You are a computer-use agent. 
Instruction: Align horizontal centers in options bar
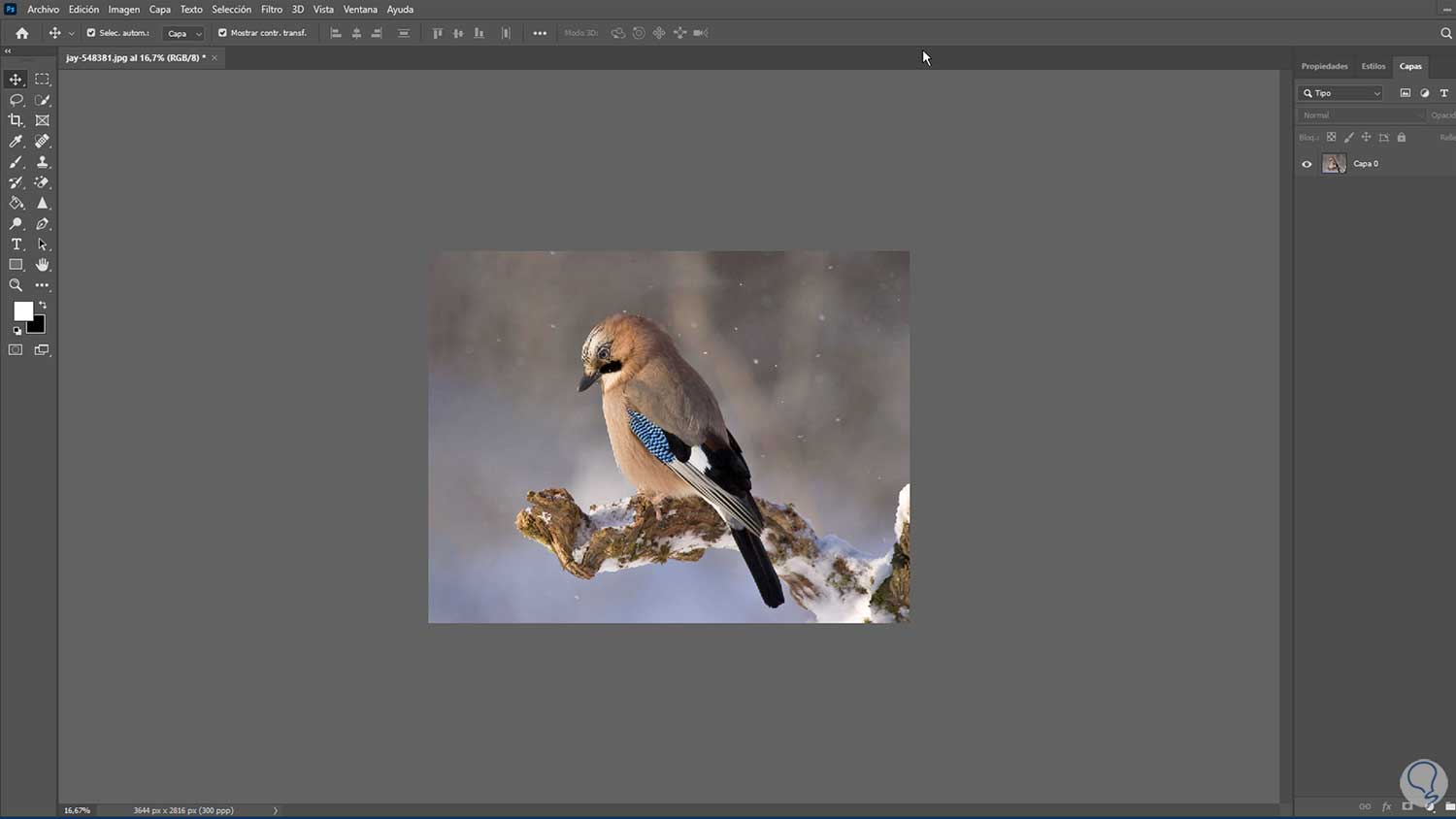pos(356,33)
